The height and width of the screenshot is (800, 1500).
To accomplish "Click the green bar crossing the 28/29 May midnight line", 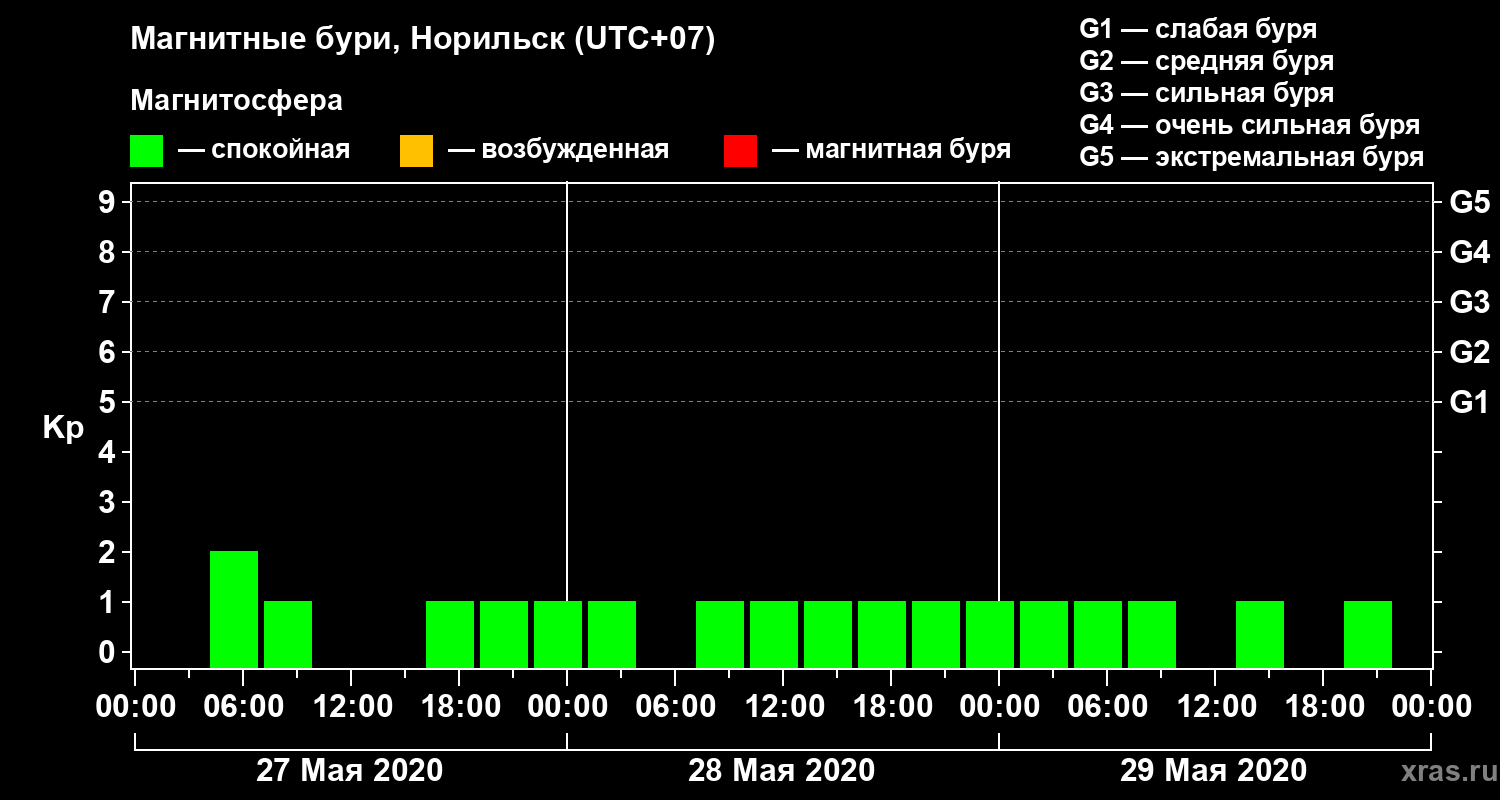I will click(x=990, y=634).
